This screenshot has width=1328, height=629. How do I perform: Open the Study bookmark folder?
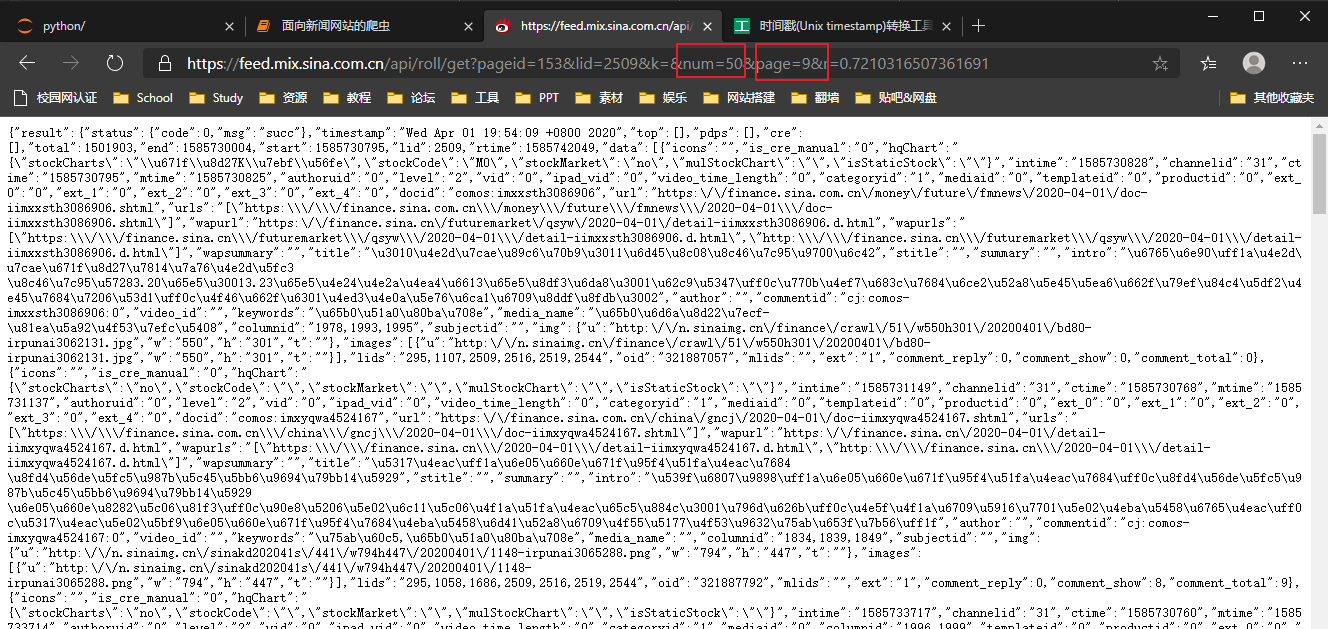217,98
